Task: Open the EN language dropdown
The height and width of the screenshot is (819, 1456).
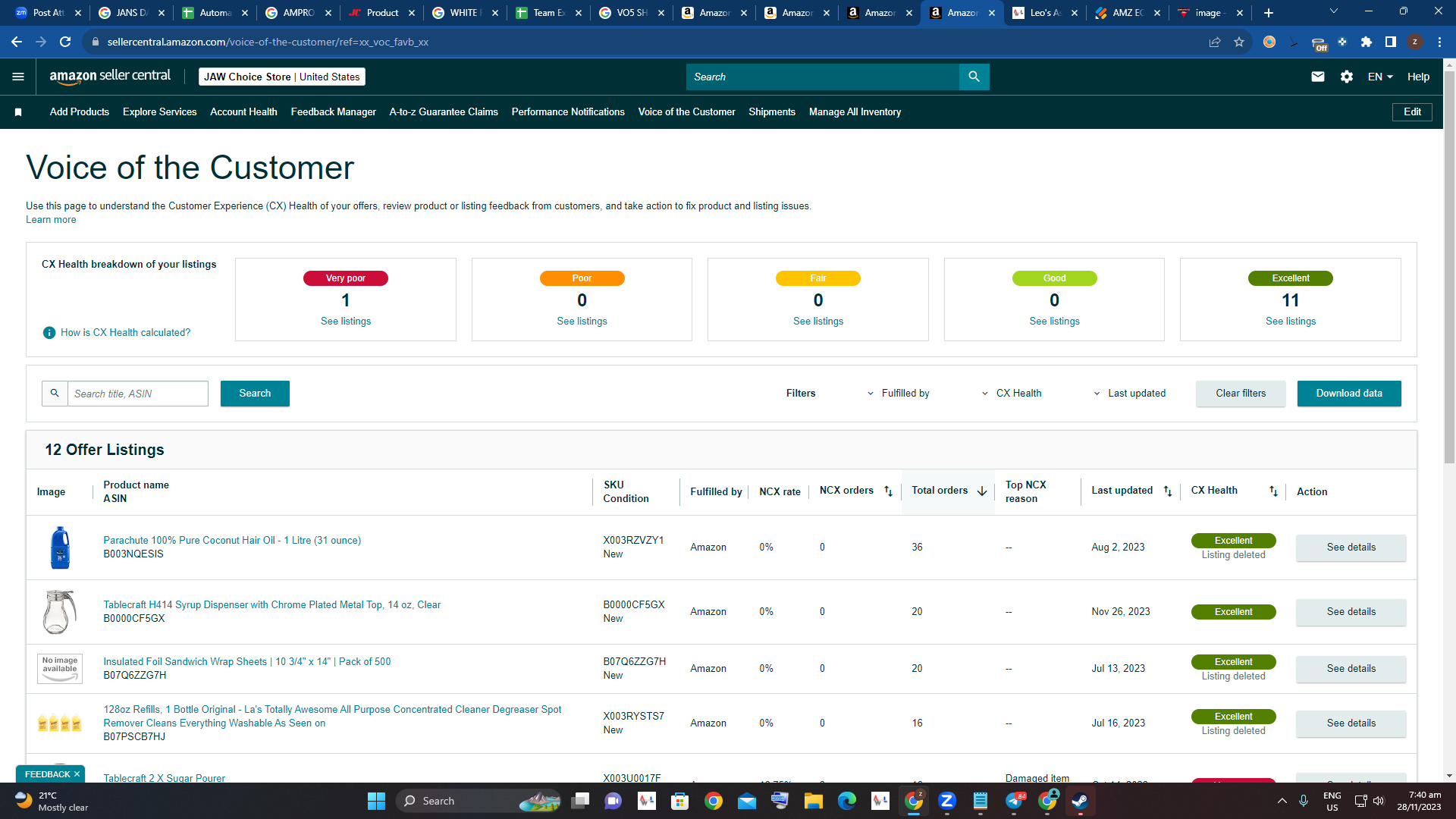Action: point(1380,77)
